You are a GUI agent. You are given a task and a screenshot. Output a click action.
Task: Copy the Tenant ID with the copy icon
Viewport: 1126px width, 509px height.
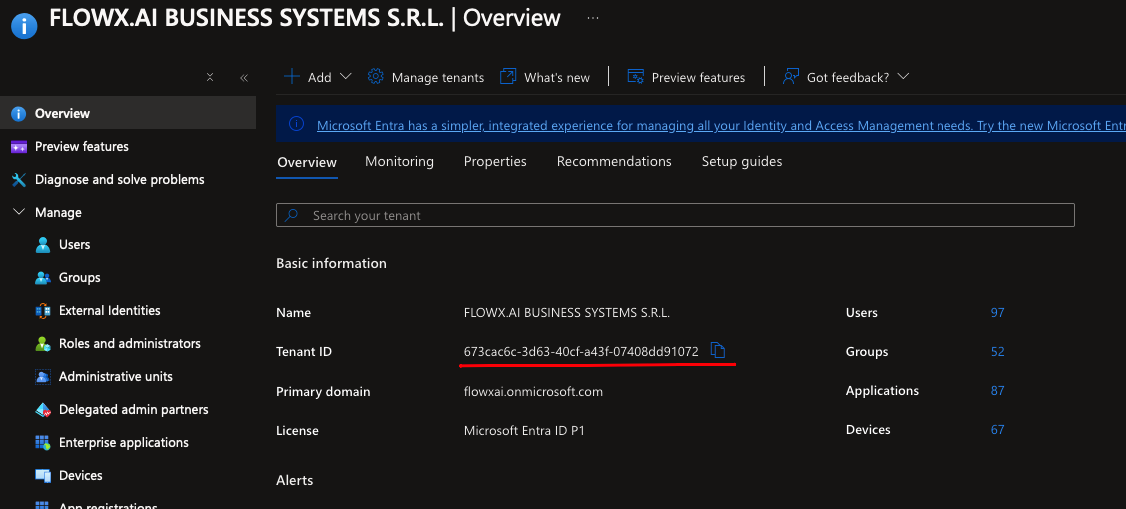tap(718, 350)
